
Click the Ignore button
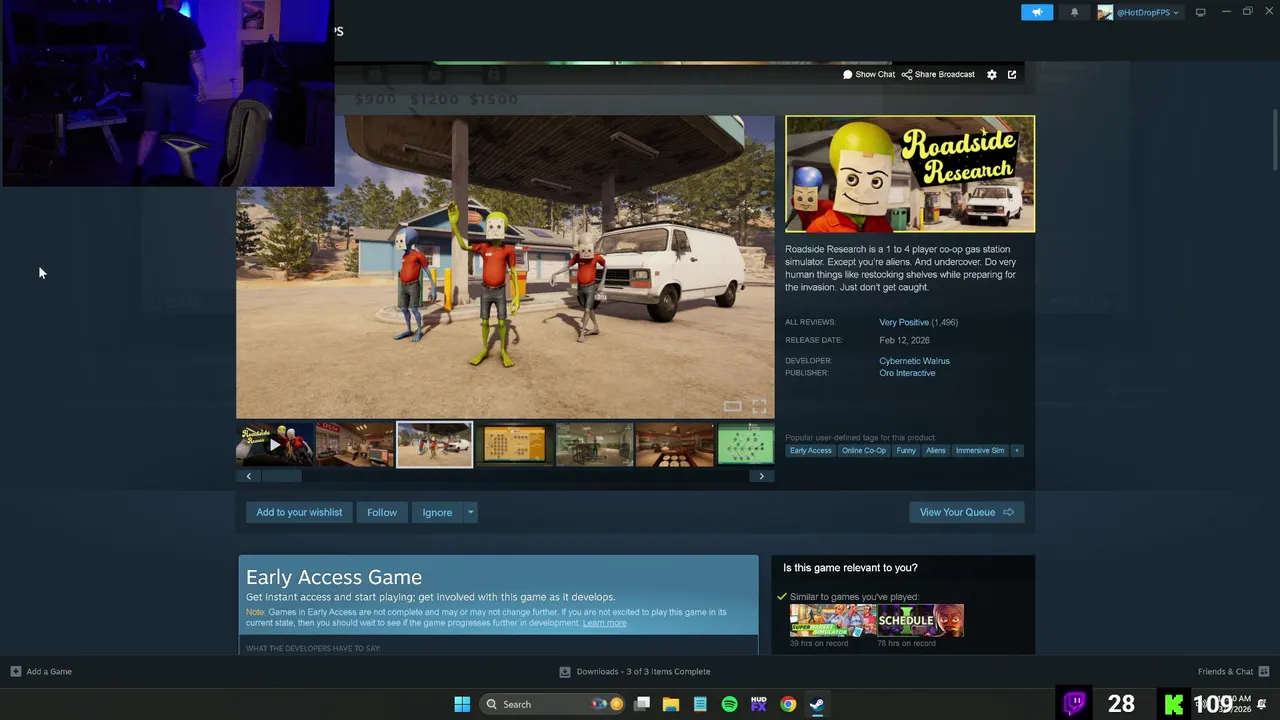[437, 512]
